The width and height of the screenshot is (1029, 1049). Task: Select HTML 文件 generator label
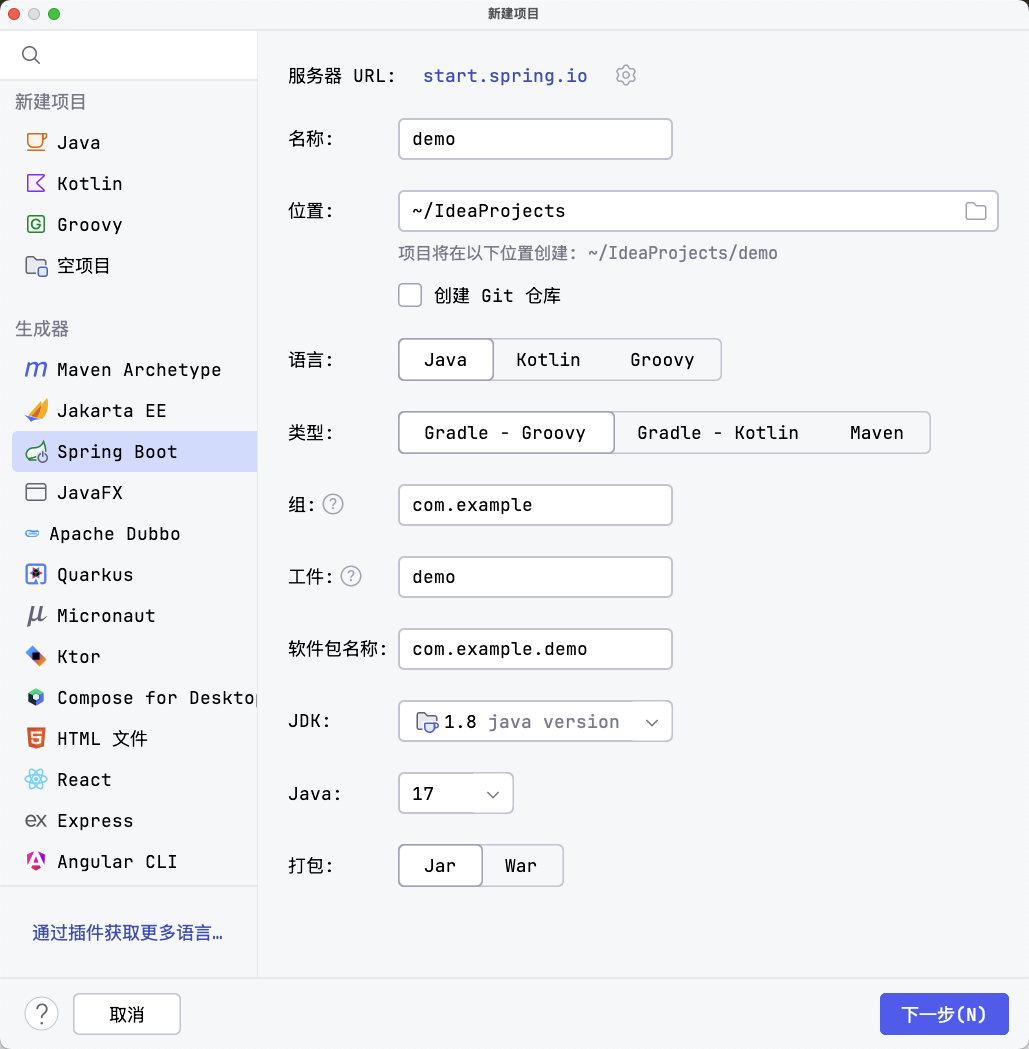coord(102,739)
